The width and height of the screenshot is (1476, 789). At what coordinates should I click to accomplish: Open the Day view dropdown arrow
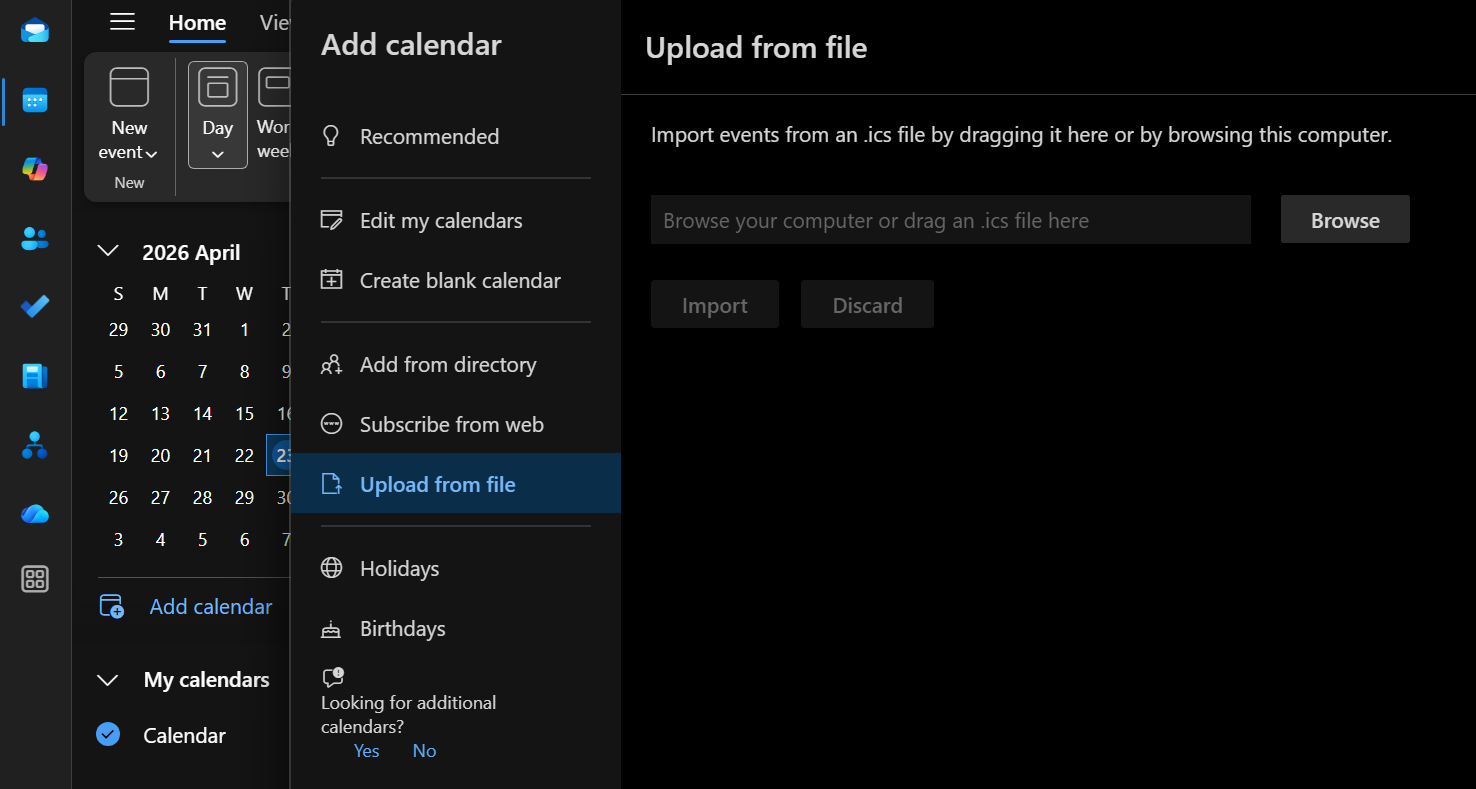217,155
